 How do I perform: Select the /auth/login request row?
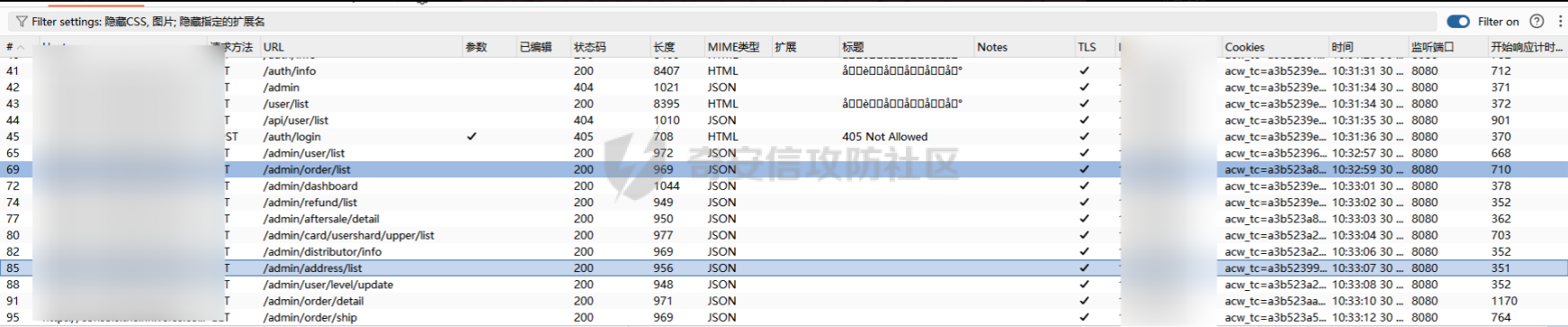click(x=784, y=137)
